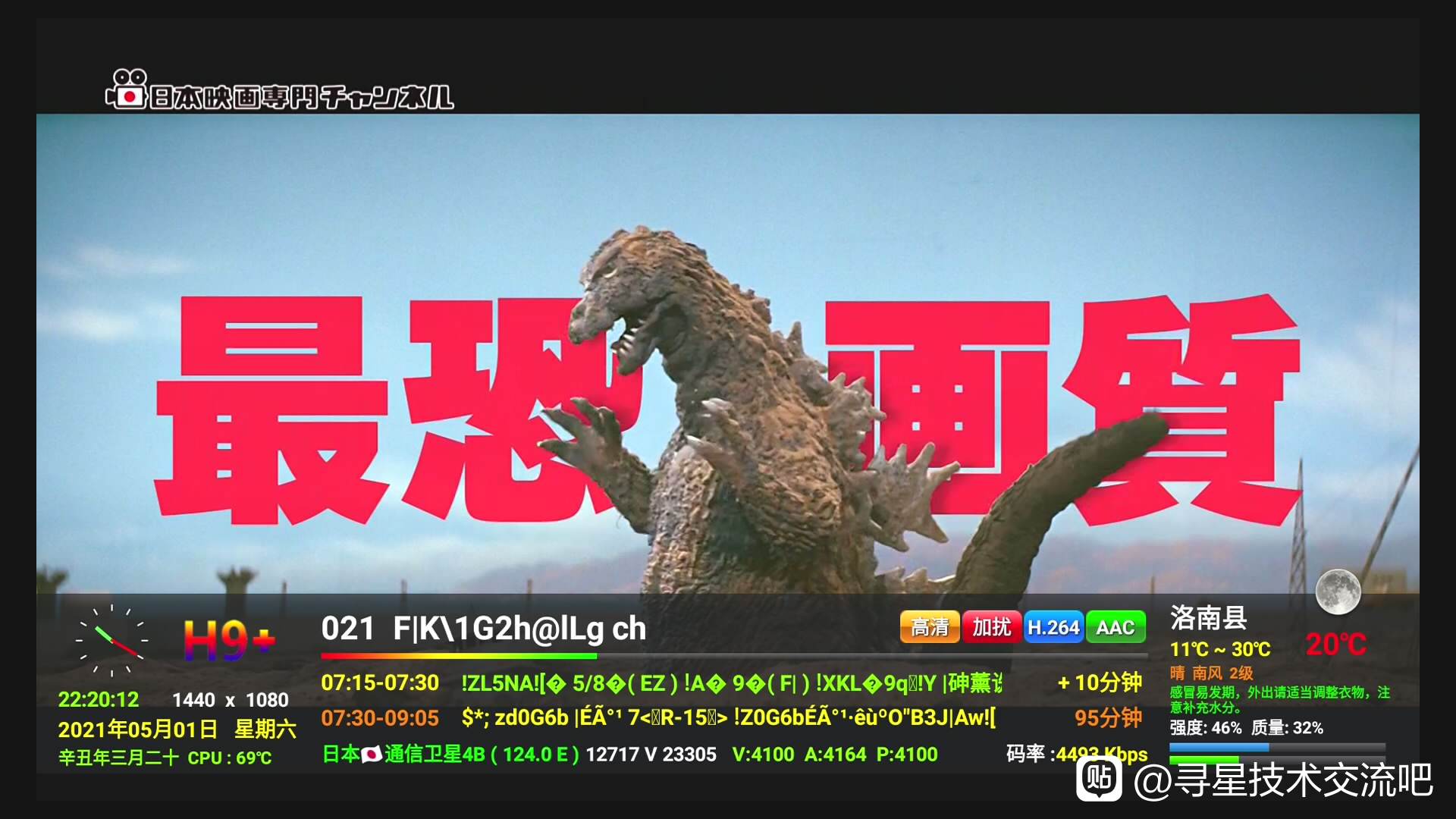This screenshot has width=1456, height=819.
Task: Click the 高清 HD badge
Action: [930, 627]
